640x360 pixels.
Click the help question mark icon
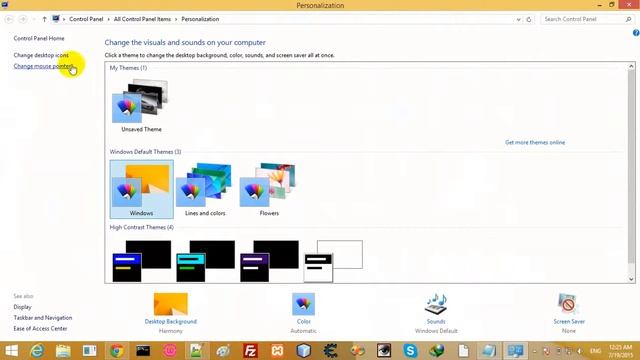pyautogui.click(x=636, y=33)
